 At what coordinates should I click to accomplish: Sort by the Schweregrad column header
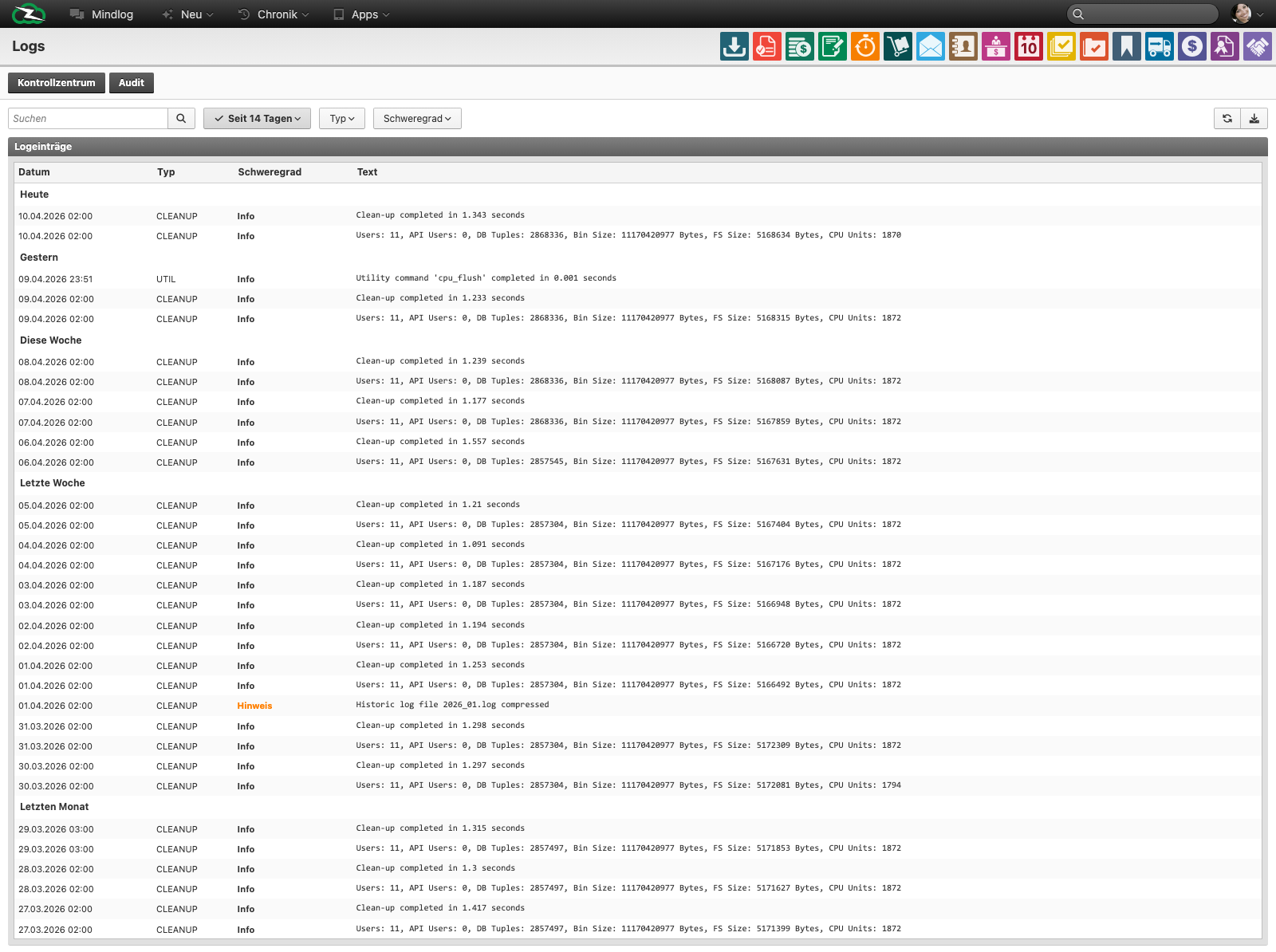click(x=270, y=172)
